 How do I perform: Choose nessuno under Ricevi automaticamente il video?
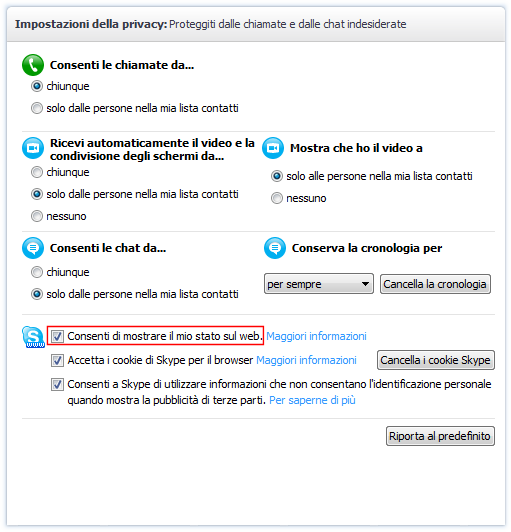37,216
